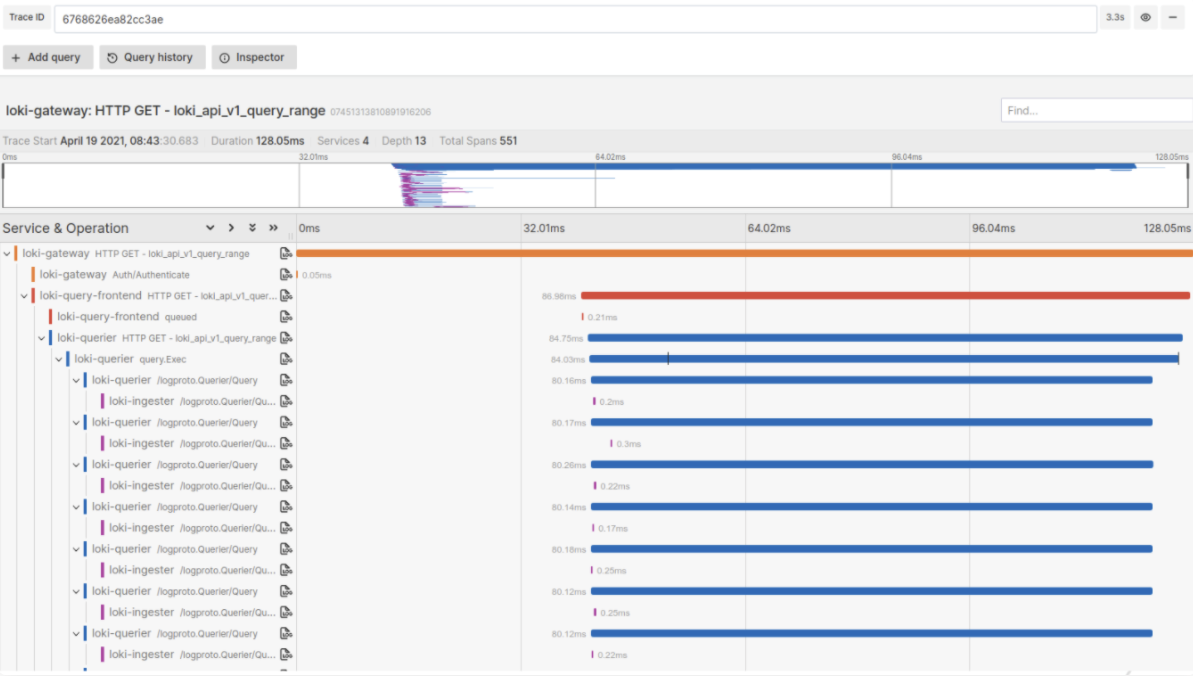Viewport: 1193px width, 676px height.
Task: Collapse loki-gateway HTTP GET root span
Action: click(7, 254)
